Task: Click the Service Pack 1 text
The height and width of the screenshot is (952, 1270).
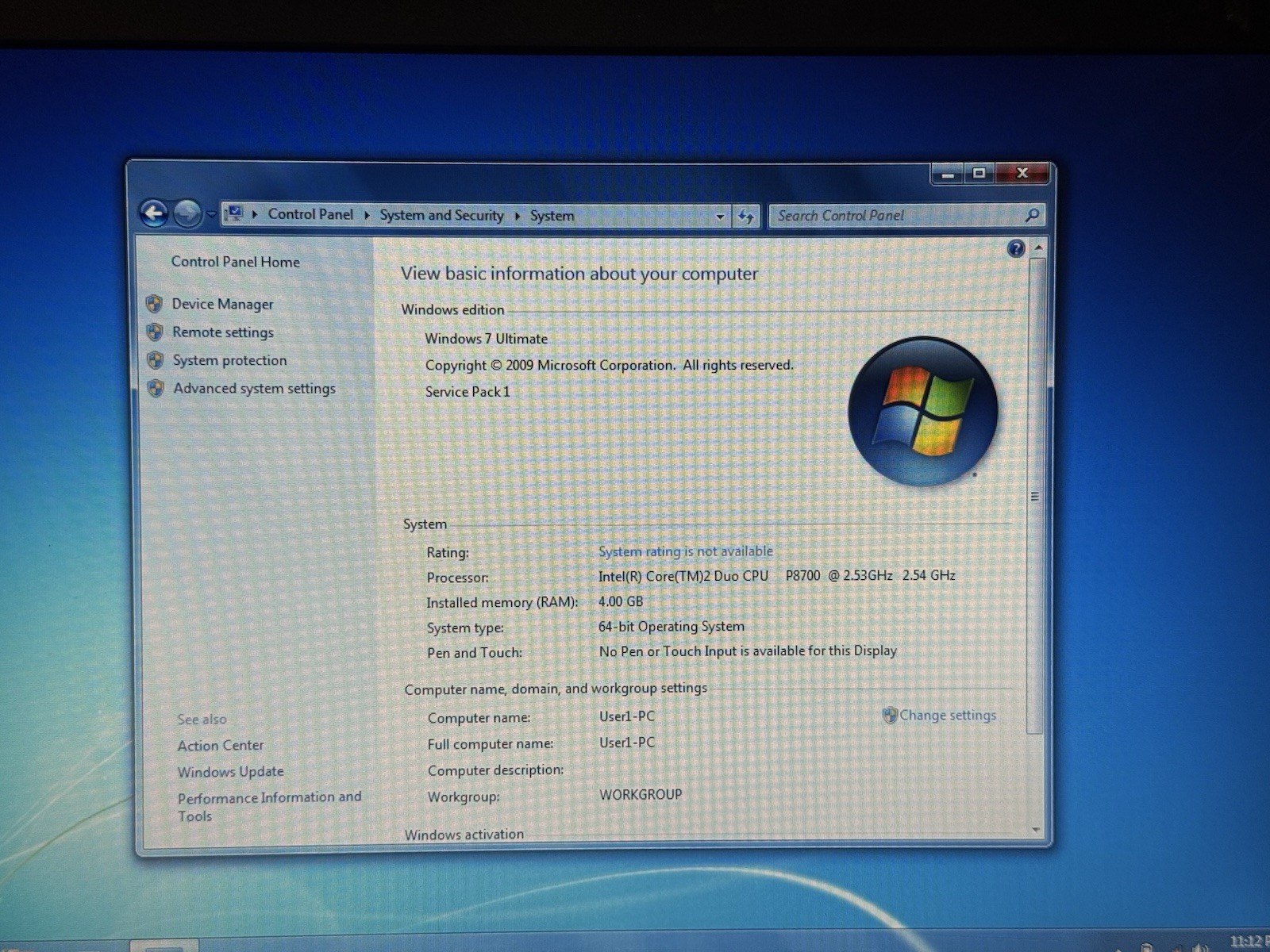Action: (x=468, y=392)
